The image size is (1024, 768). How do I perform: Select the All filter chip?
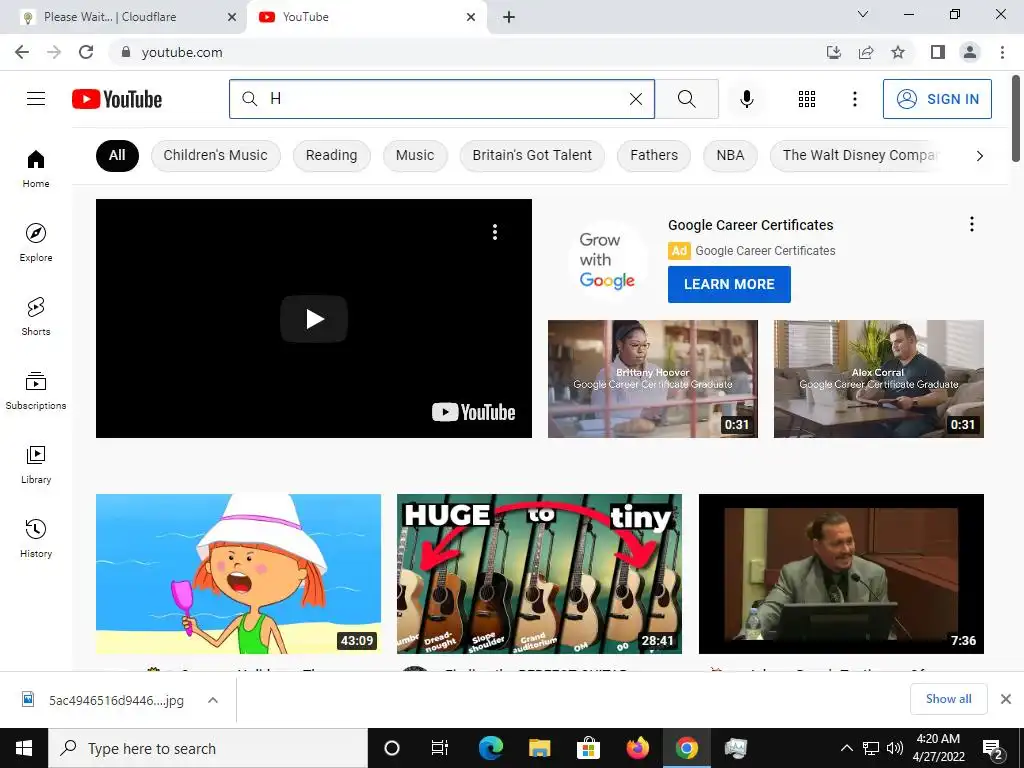(x=117, y=155)
